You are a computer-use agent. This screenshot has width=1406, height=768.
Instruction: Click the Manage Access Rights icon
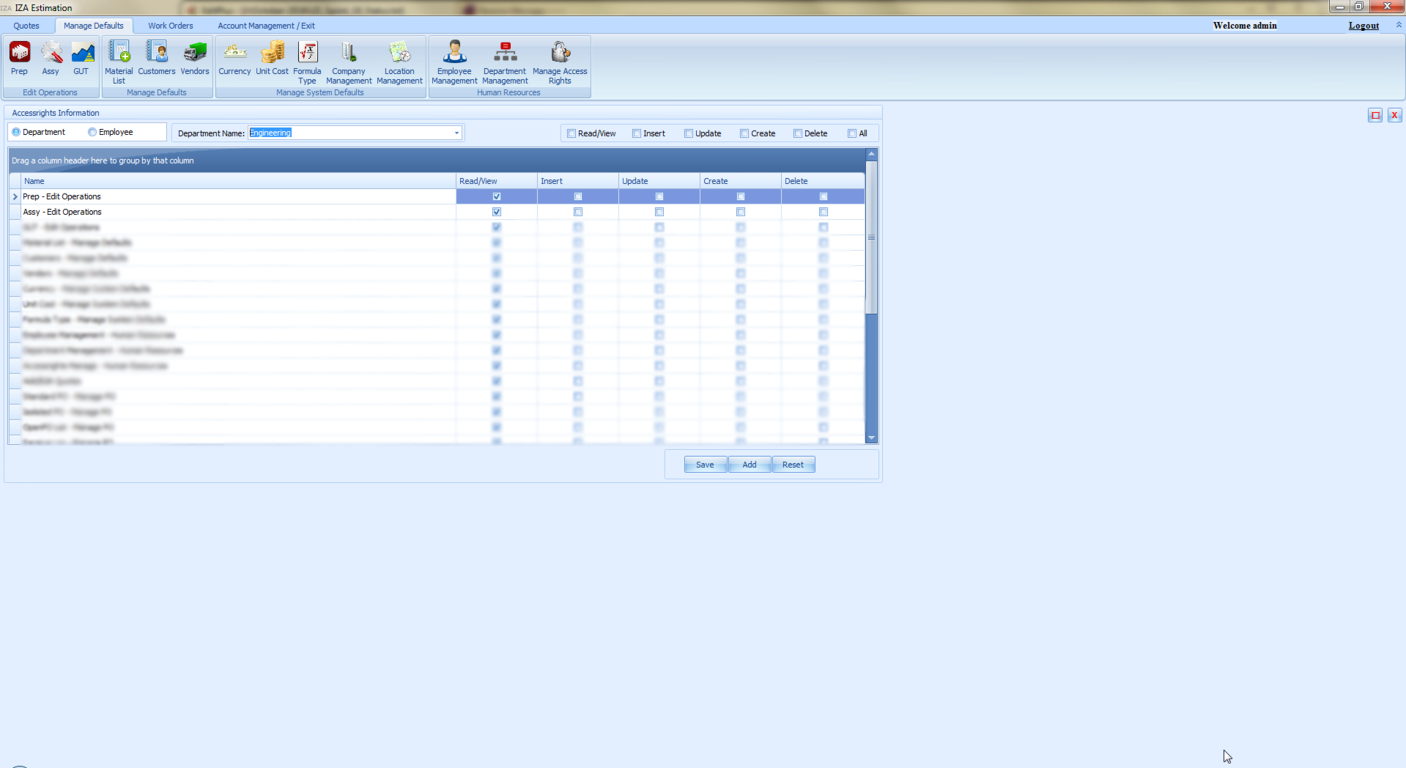coord(560,60)
